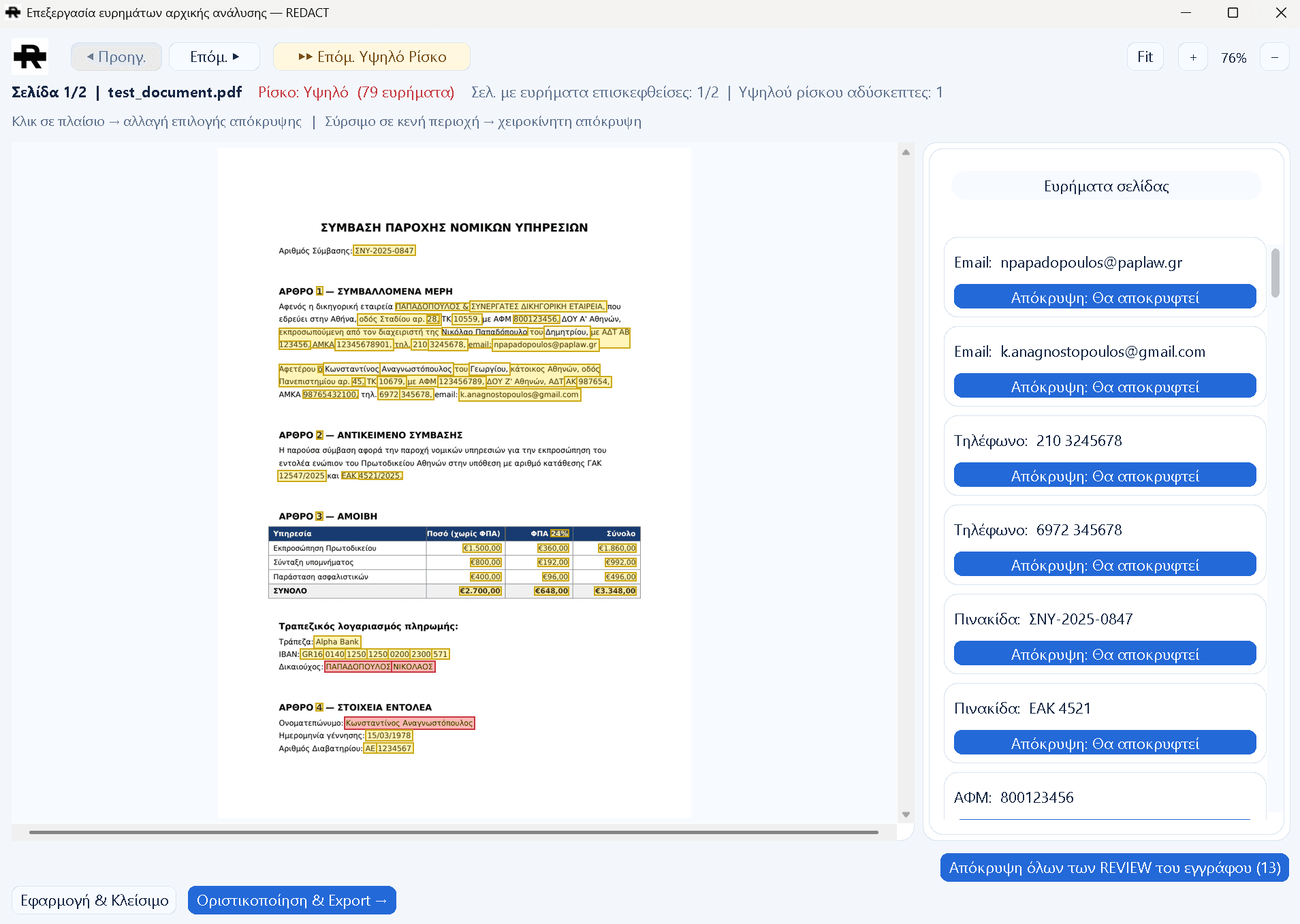Screen dimensions: 1300x924
Task: Click the test_document.pdf file name
Action: [175, 93]
